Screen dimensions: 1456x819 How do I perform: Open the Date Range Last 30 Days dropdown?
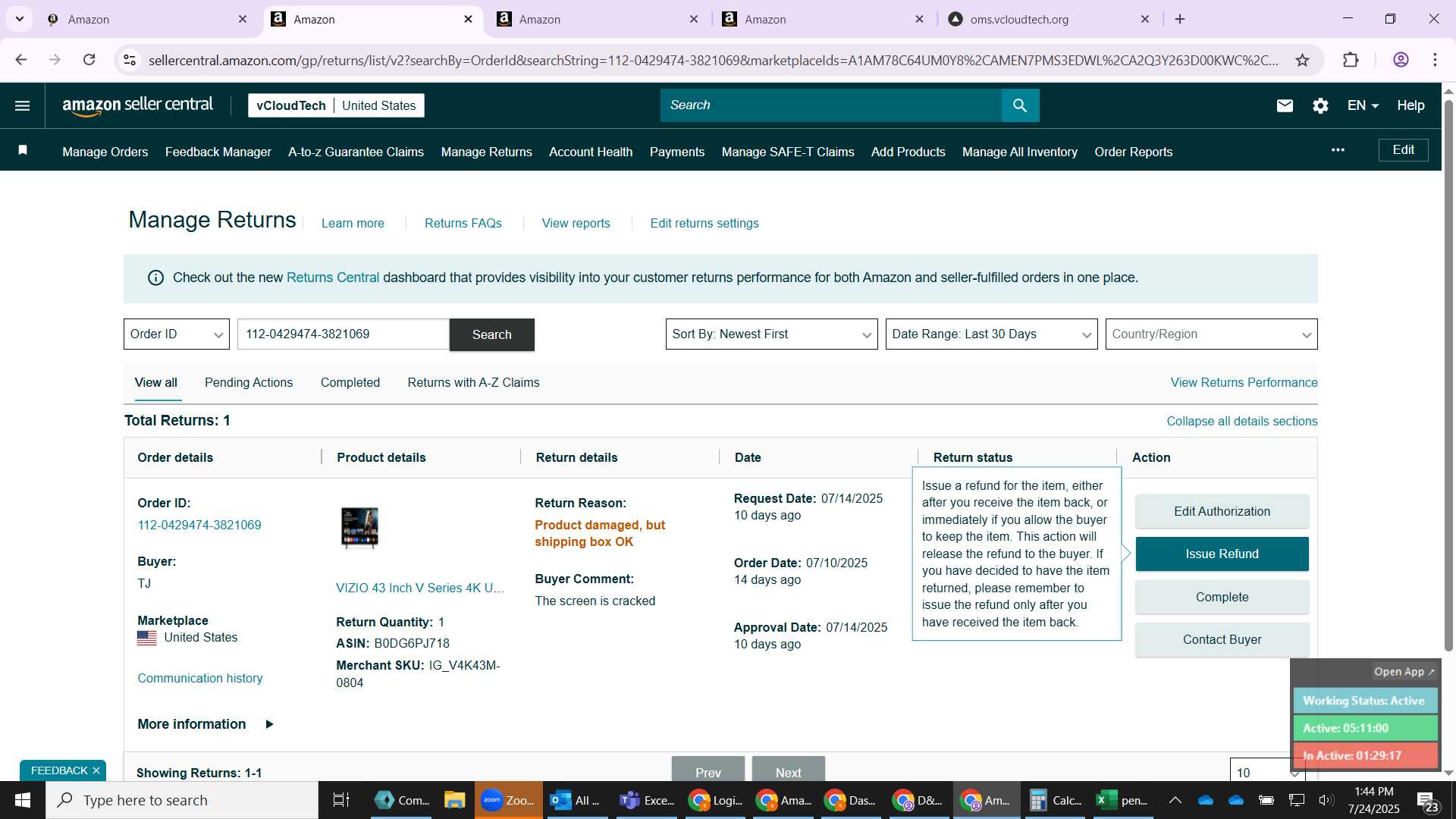(991, 334)
